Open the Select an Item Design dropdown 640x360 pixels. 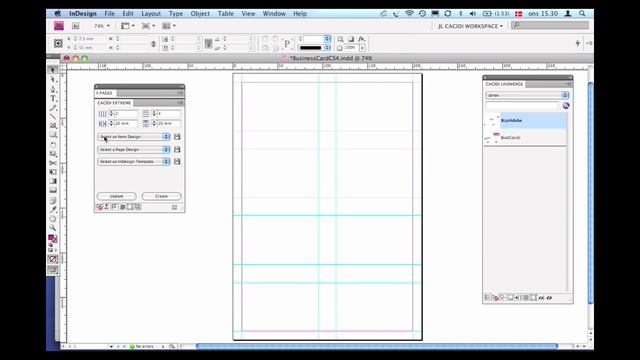(134, 137)
